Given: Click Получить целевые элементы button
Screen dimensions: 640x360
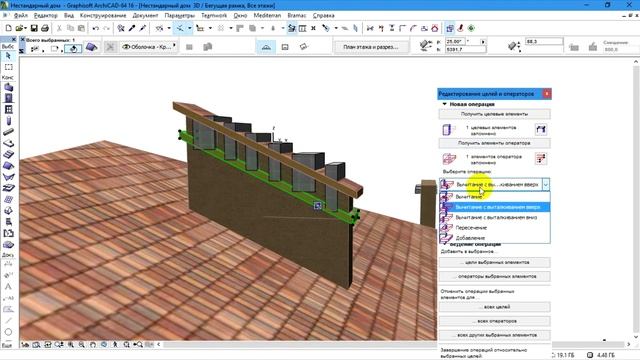Looking at the screenshot, I should [x=494, y=114].
